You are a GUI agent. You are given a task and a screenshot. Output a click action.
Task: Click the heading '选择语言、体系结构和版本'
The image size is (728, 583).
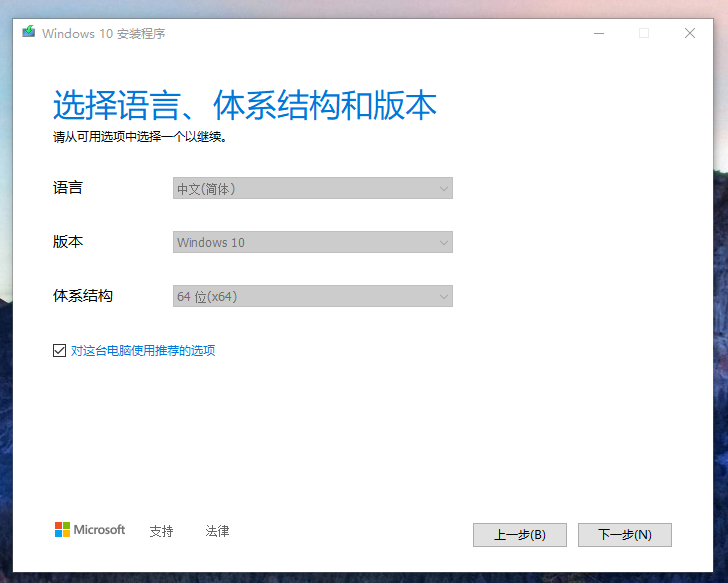pos(245,105)
